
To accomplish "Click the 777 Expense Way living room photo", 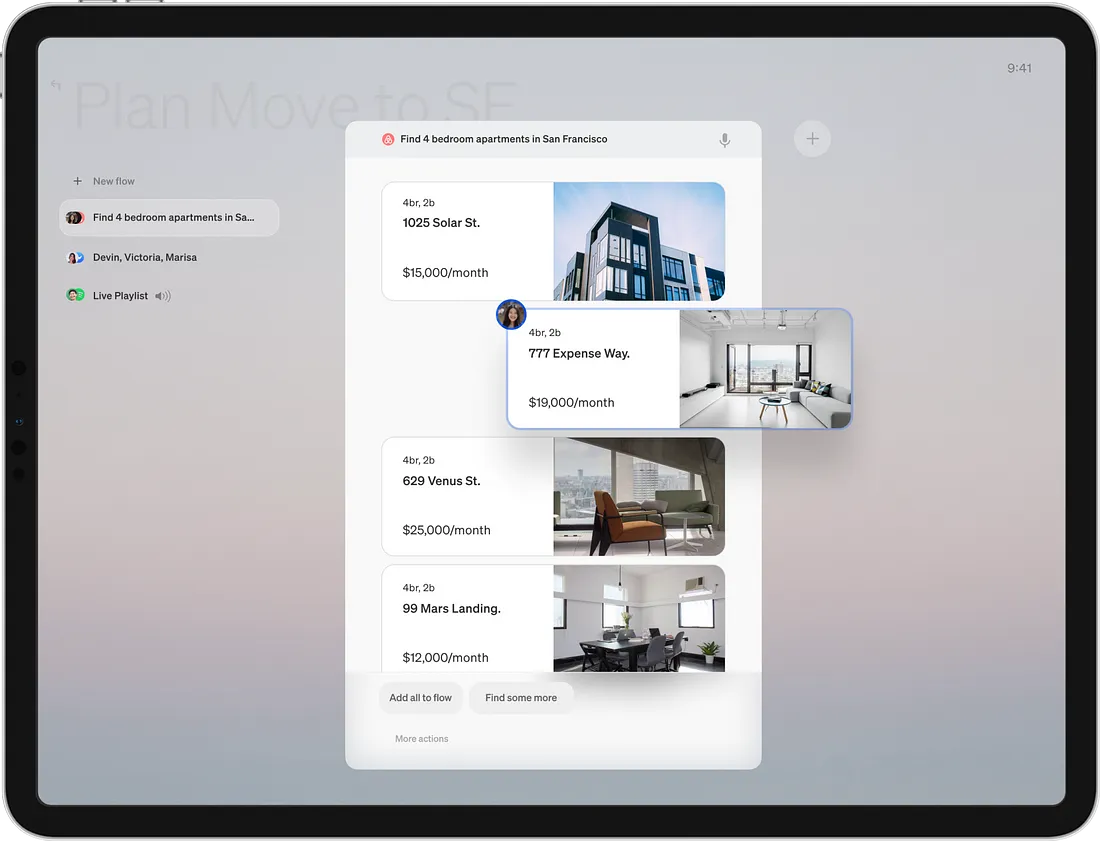I will pyautogui.click(x=765, y=369).
